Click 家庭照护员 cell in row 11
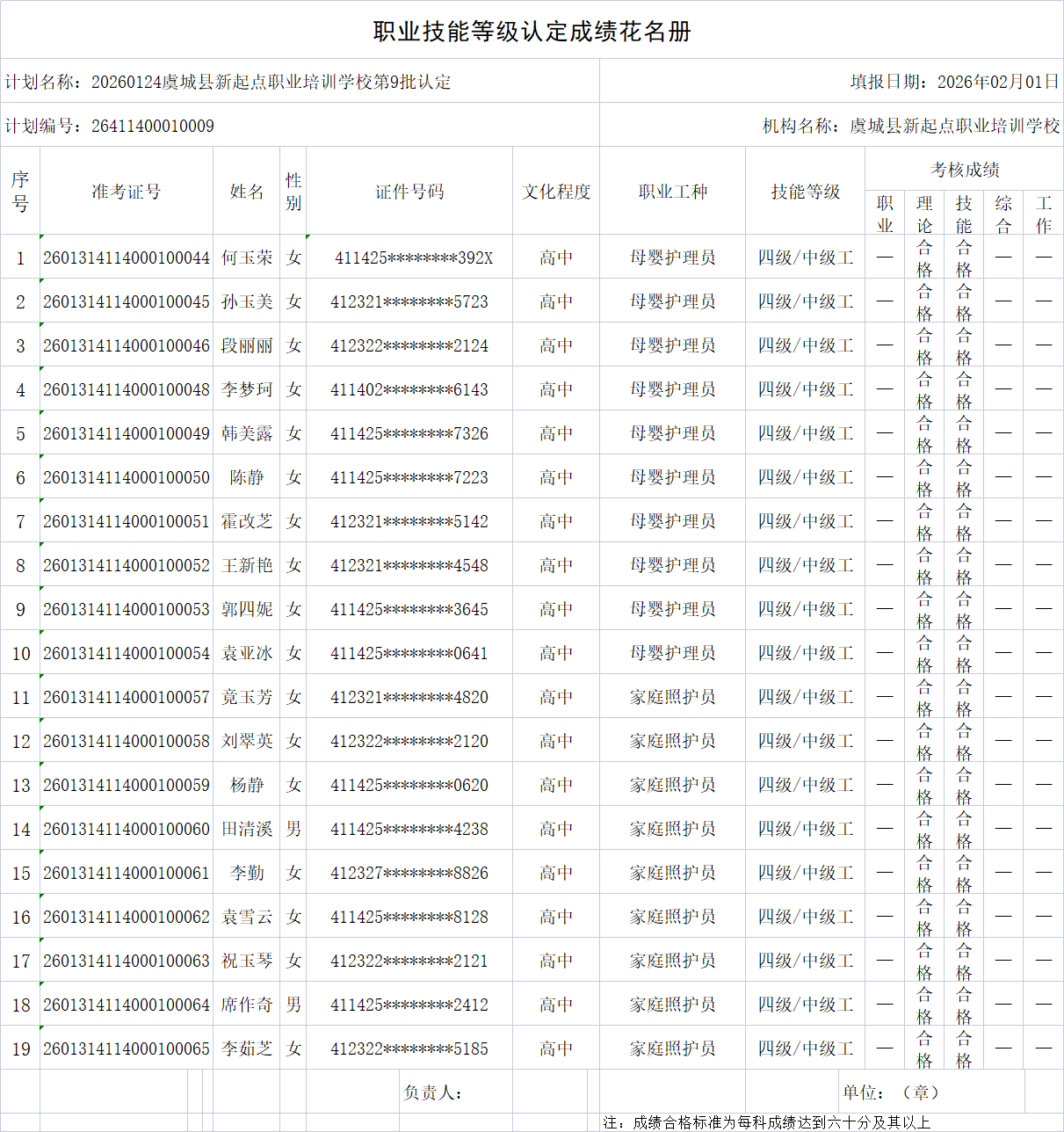 coord(672,696)
